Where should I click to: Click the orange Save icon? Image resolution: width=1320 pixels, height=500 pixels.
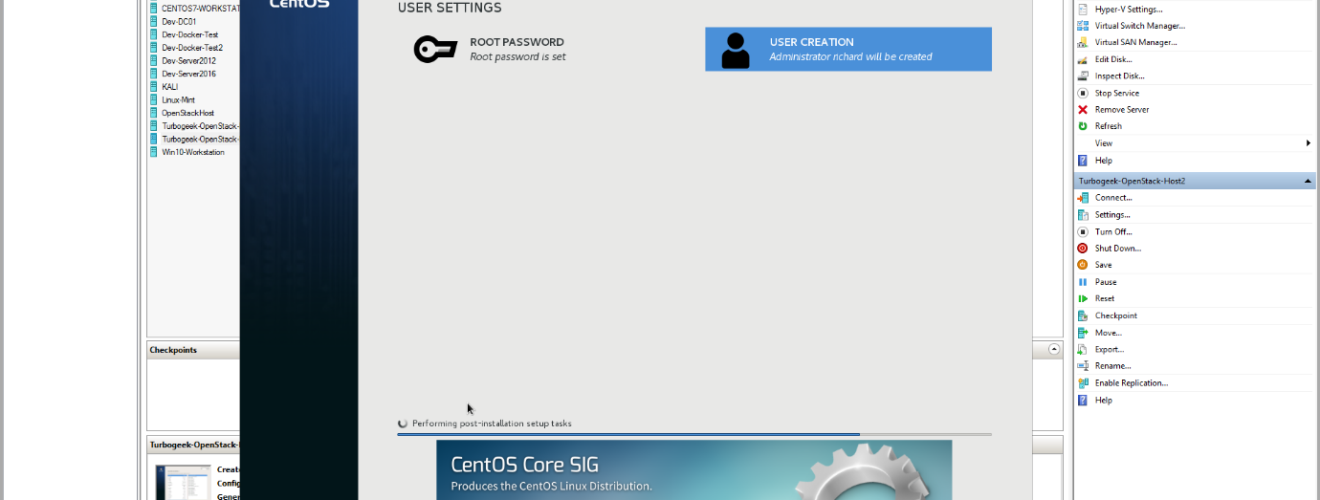pyautogui.click(x=1082, y=265)
